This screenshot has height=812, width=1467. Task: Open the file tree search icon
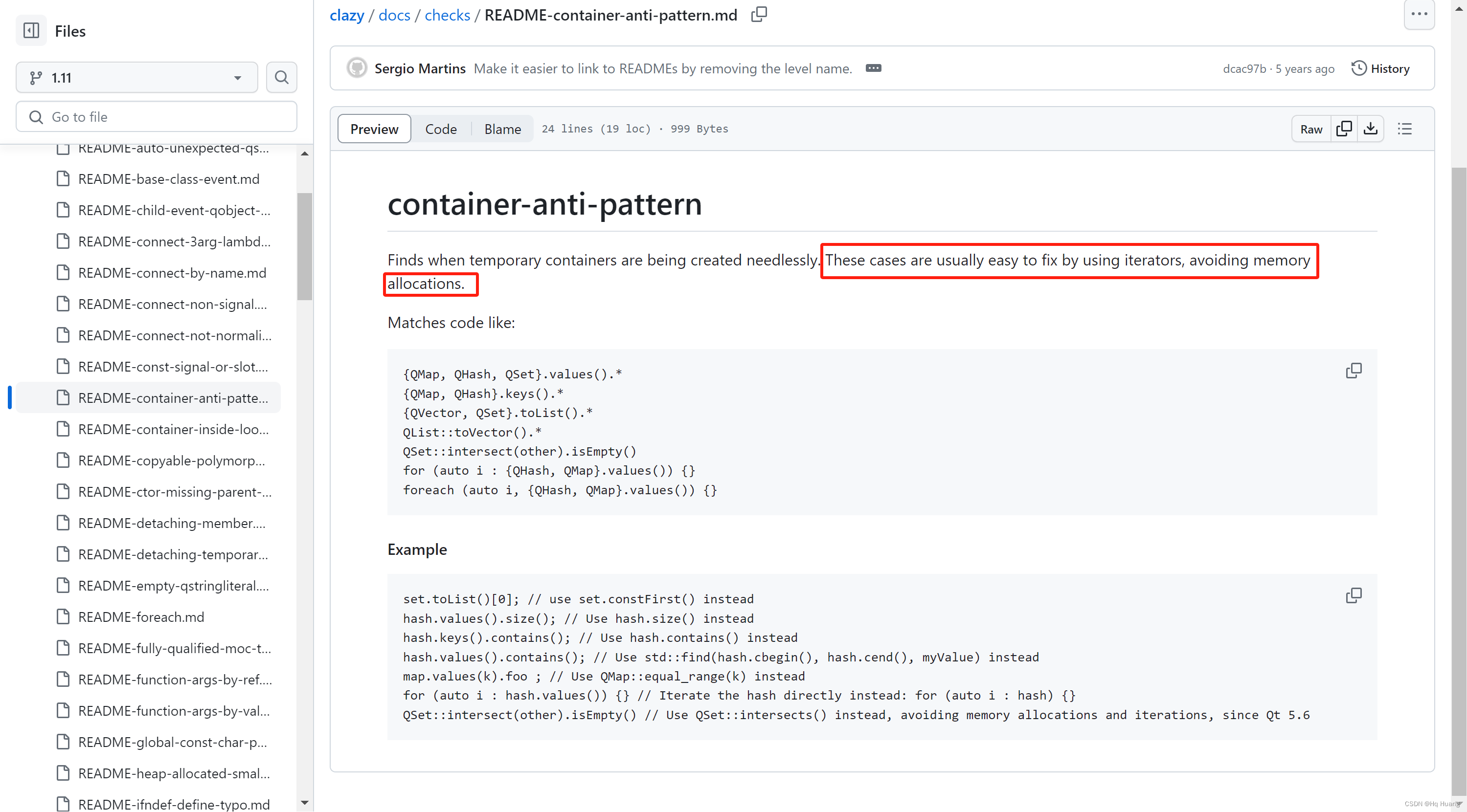281,77
